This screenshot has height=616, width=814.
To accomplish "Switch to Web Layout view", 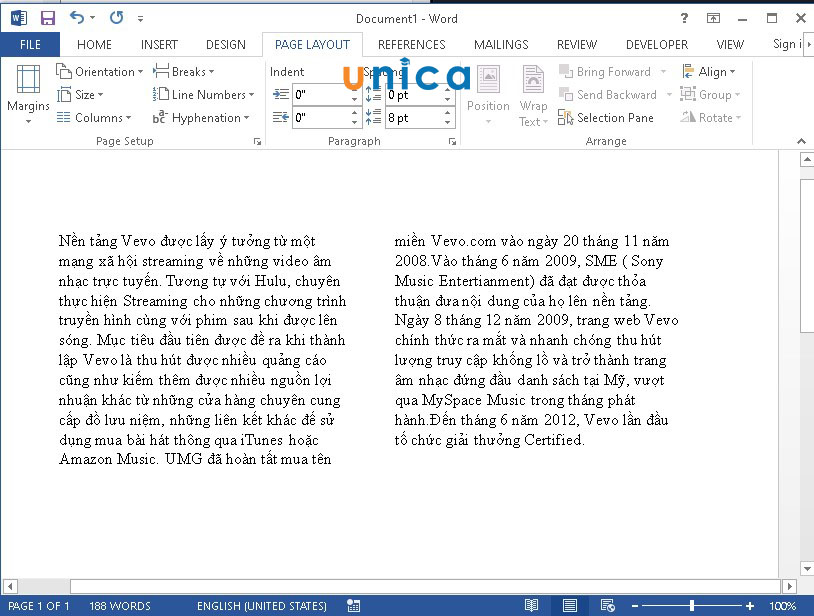I will click(x=607, y=606).
